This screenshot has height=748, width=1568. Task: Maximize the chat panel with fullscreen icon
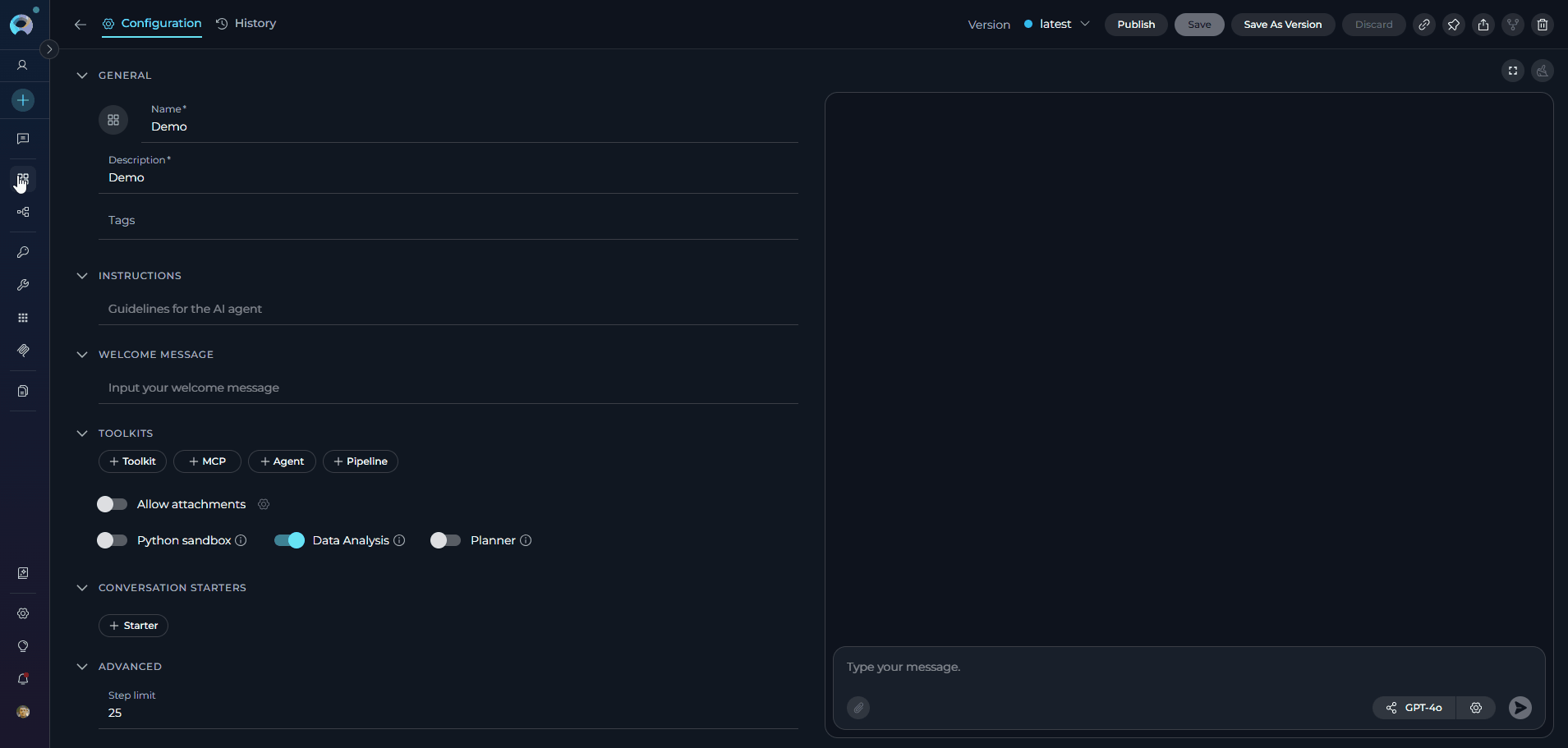point(1513,71)
